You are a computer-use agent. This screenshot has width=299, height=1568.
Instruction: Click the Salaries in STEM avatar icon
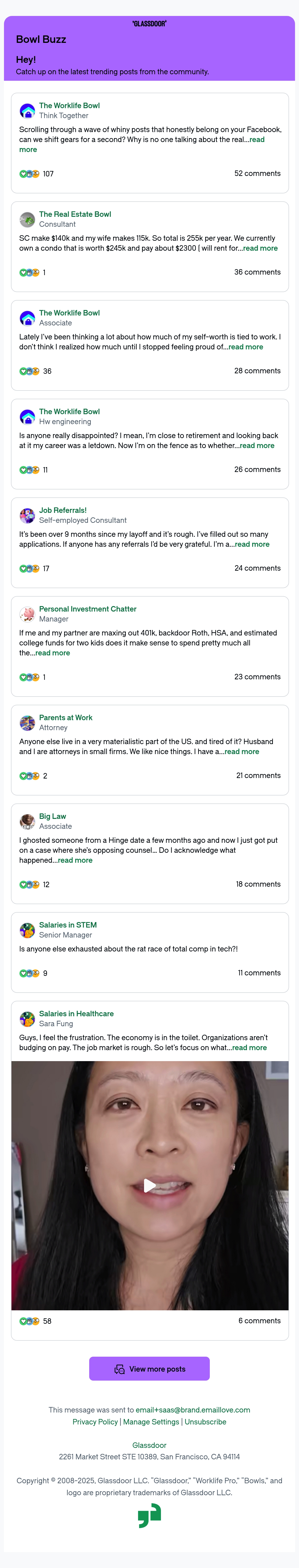point(27,930)
